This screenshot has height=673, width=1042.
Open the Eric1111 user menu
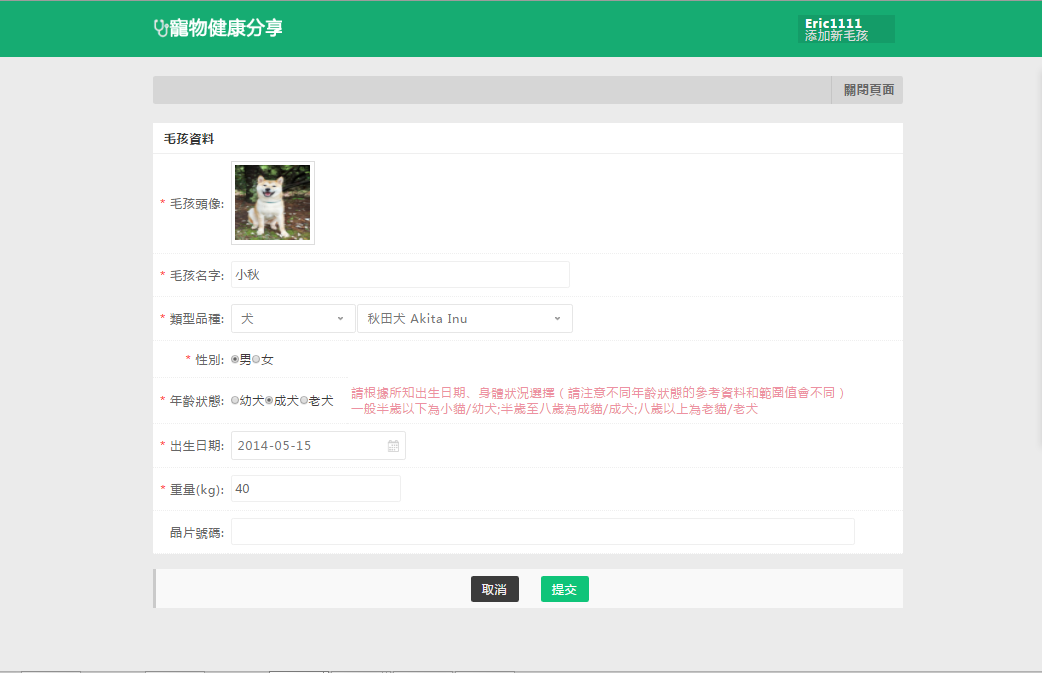(846, 29)
